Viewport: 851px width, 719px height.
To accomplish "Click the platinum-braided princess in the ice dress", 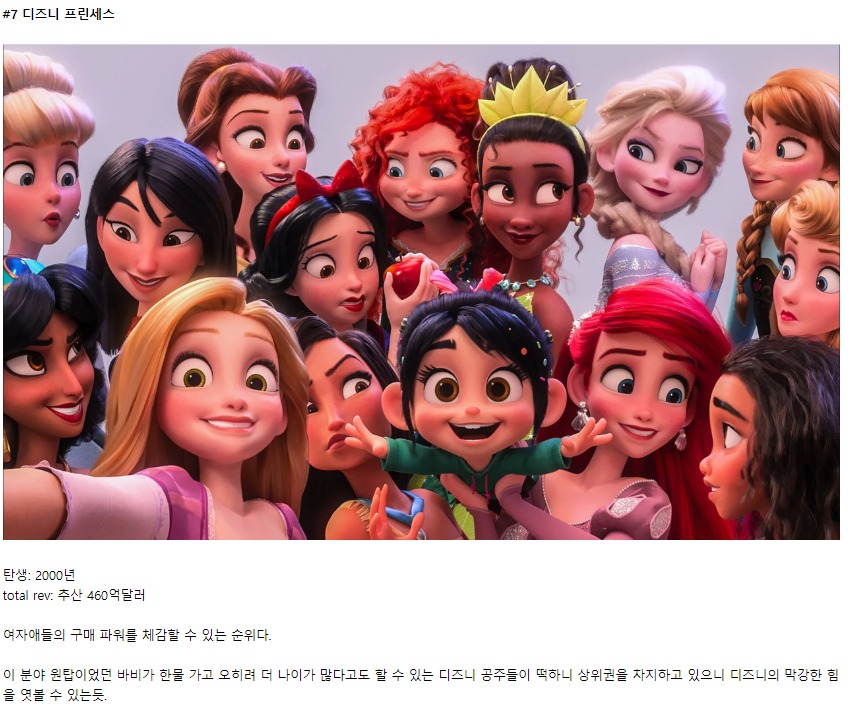I will (x=659, y=179).
